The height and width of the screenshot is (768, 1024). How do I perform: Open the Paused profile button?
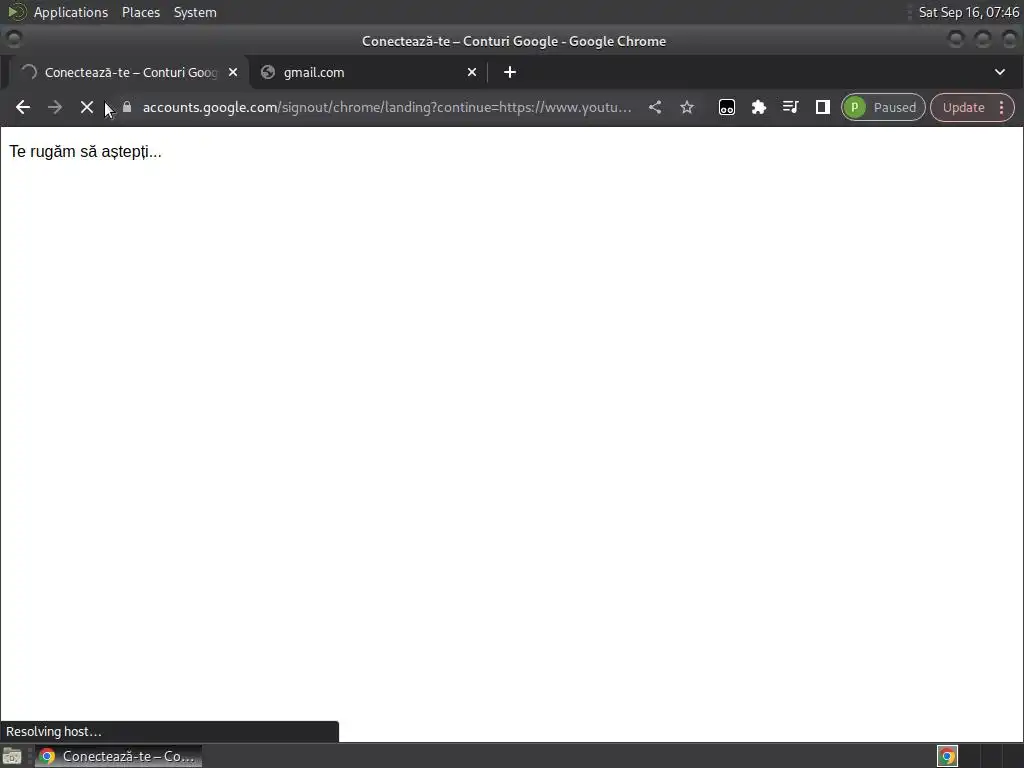[x=883, y=107]
